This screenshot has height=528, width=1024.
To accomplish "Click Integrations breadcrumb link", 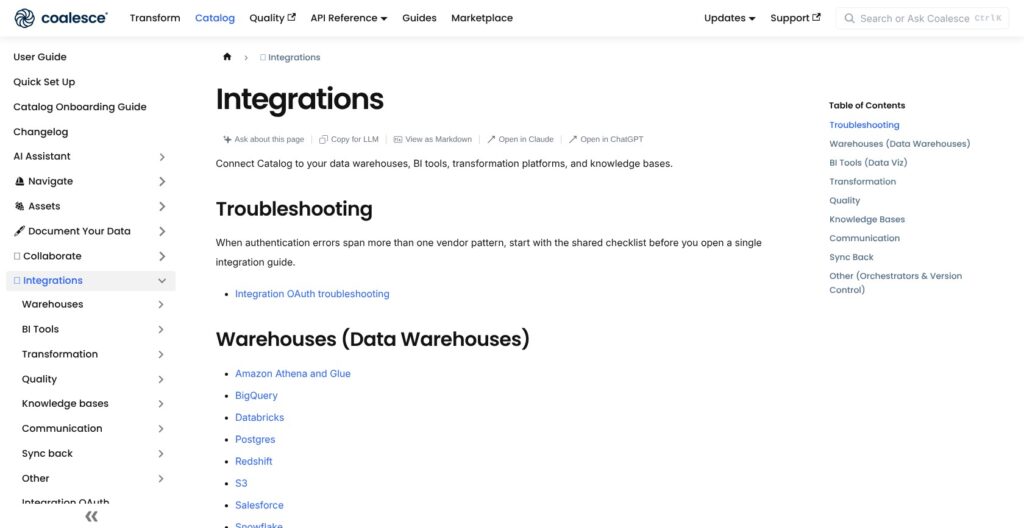I will coord(290,57).
